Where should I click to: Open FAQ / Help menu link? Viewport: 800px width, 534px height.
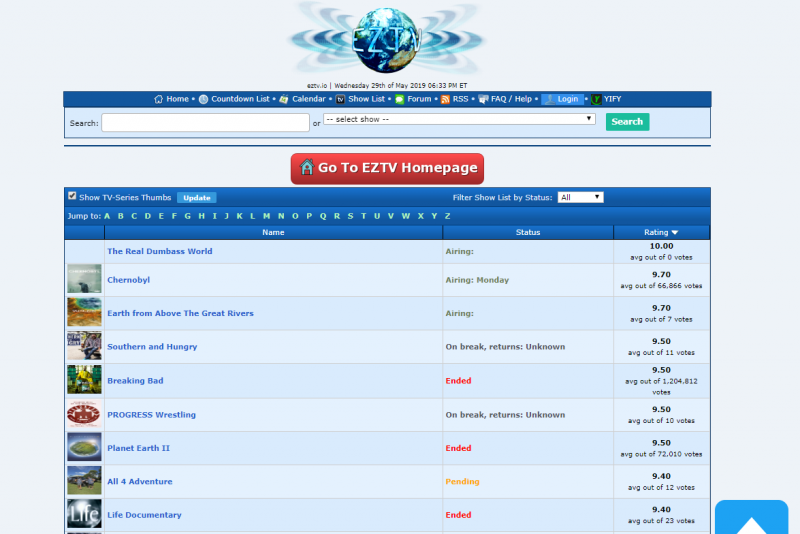(x=511, y=99)
